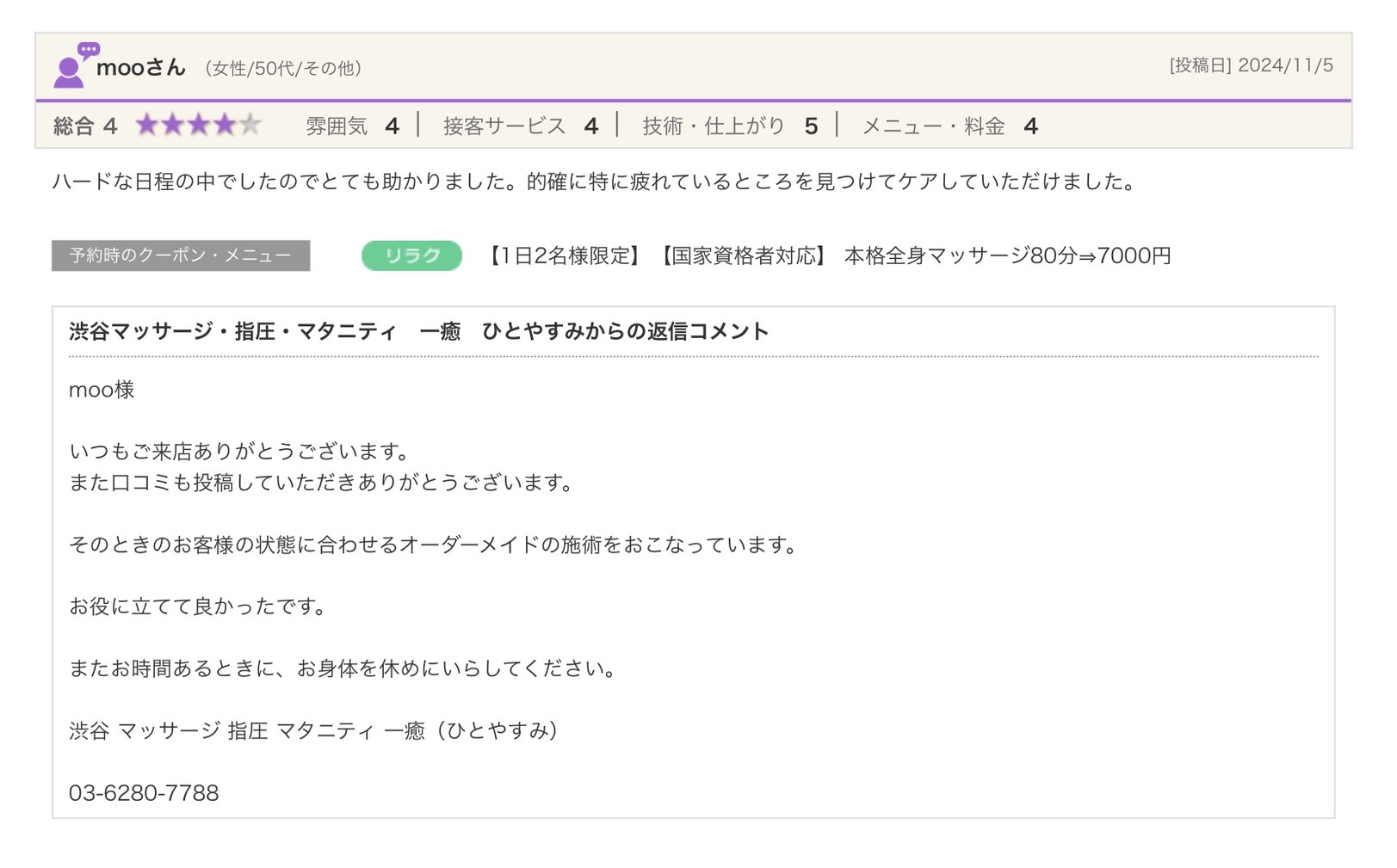Click the 総合 4 overall score

(85, 126)
